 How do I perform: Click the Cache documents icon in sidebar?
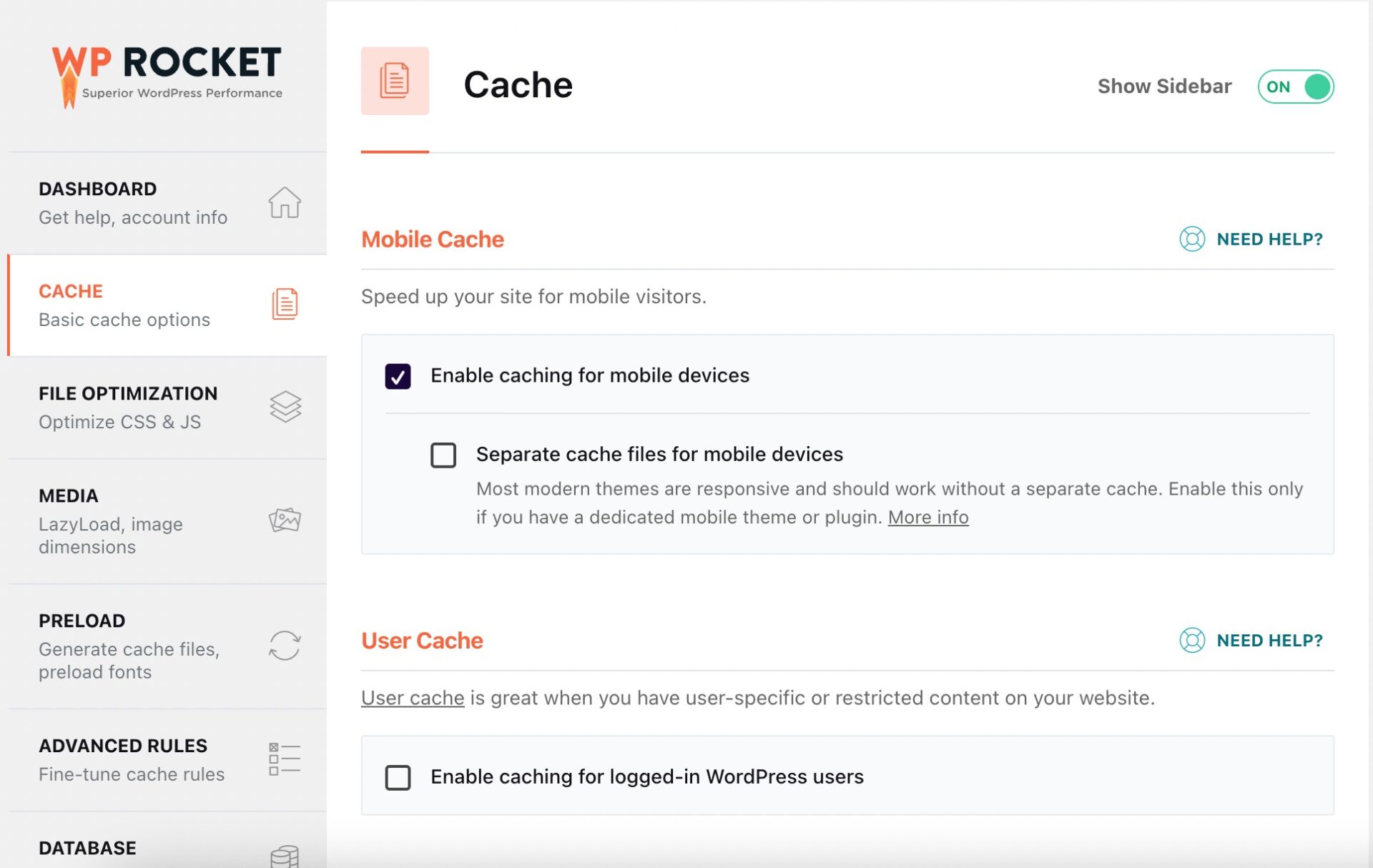[x=284, y=304]
